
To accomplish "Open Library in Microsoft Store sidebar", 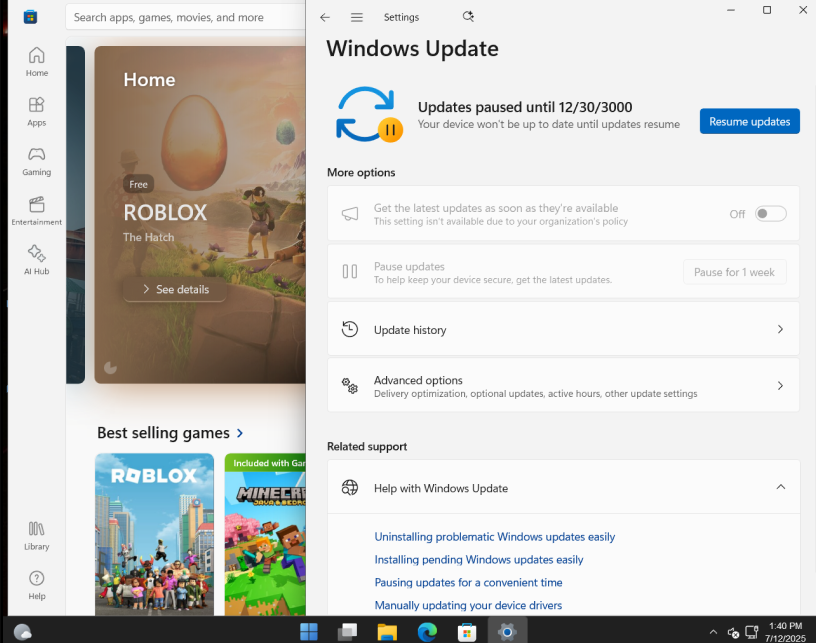I will pyautogui.click(x=36, y=536).
